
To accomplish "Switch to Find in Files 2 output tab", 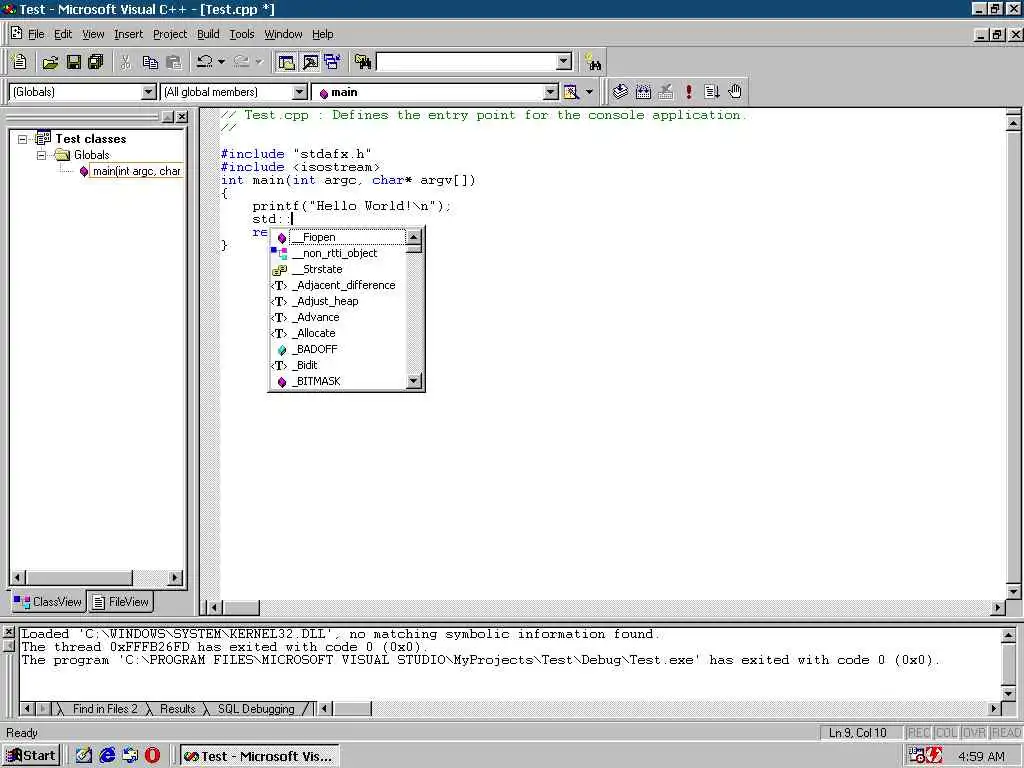I will tap(103, 709).
